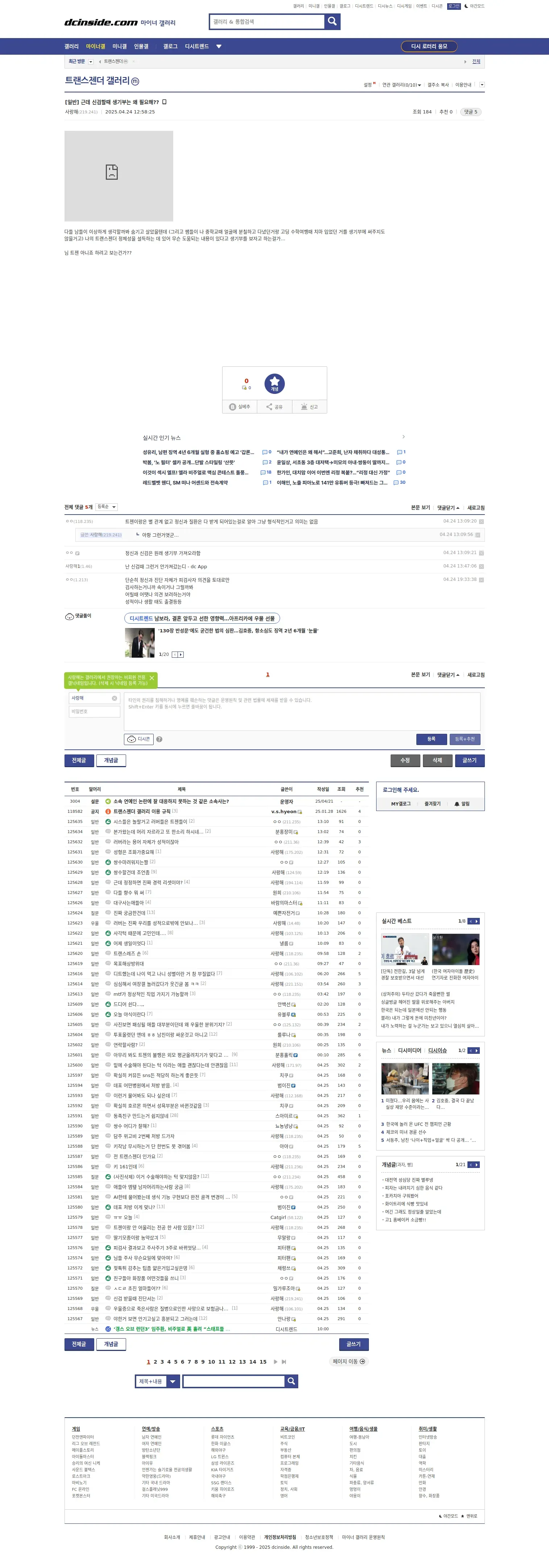Open the dropdown after 이용안내
The height and width of the screenshot is (1568, 549).
[x=482, y=85]
